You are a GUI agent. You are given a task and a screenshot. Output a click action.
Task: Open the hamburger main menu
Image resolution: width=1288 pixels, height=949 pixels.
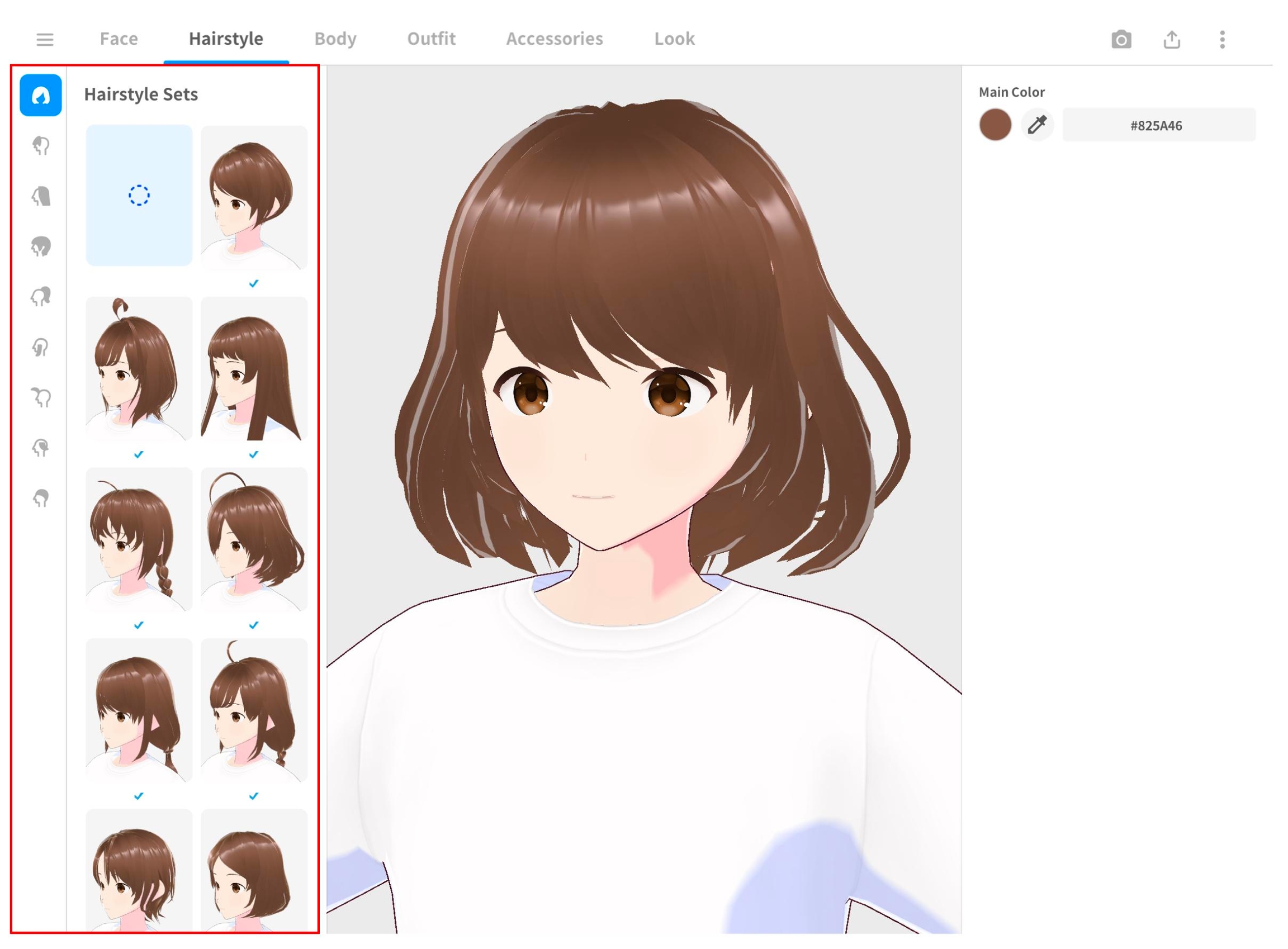pos(45,40)
